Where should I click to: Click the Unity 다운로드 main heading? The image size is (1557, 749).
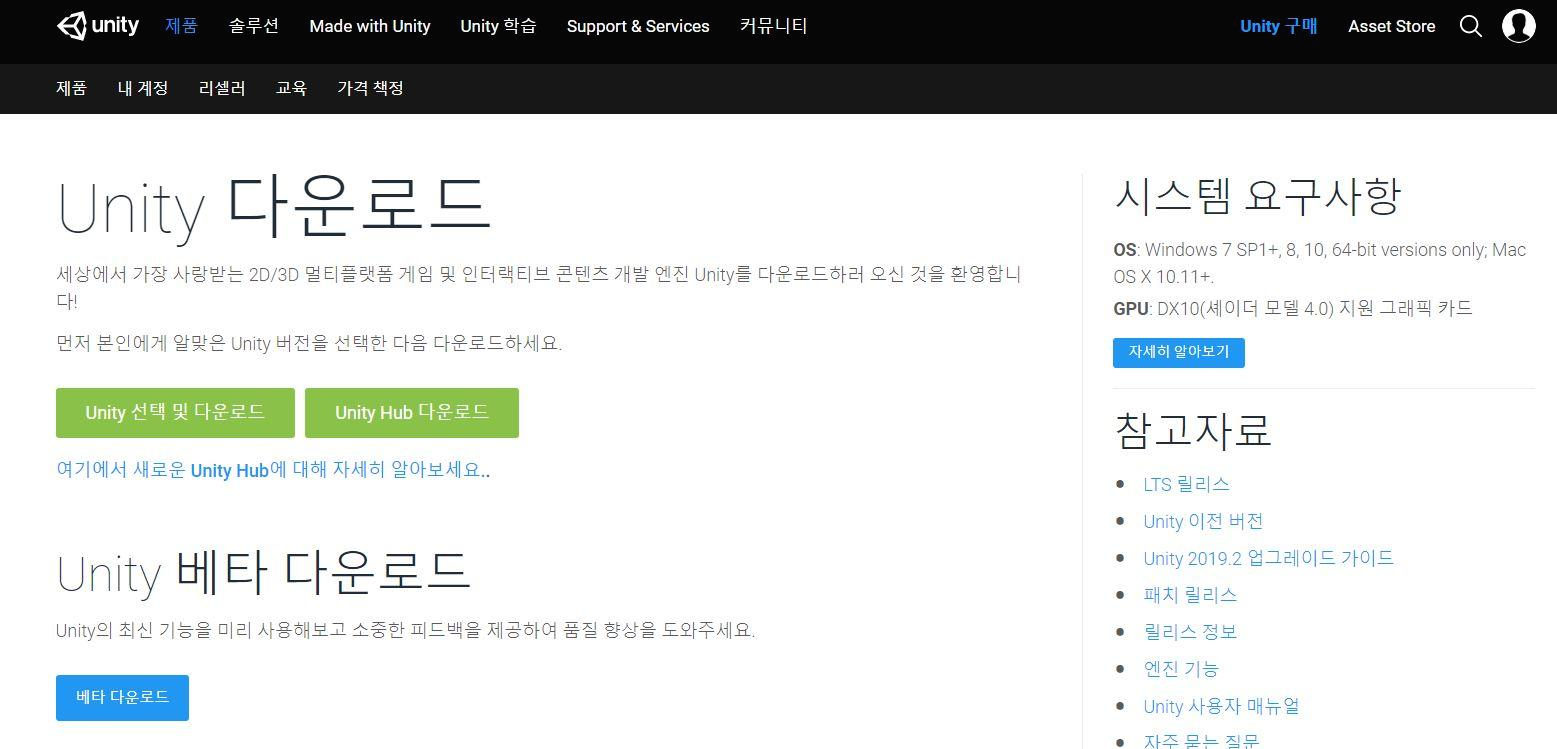pos(273,208)
